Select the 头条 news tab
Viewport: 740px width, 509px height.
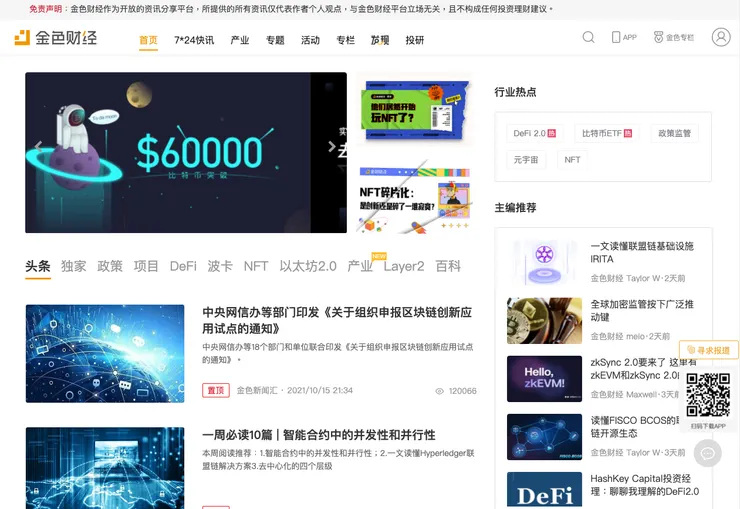38,266
